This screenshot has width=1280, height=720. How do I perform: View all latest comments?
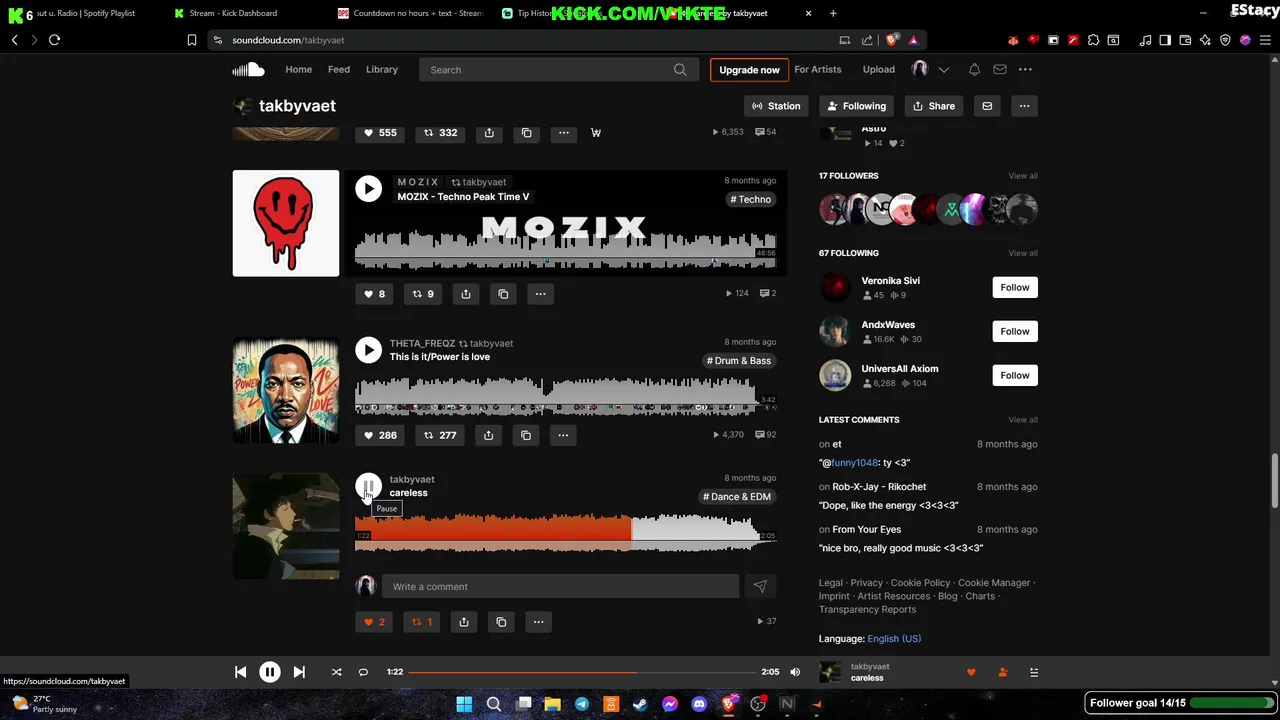(1023, 420)
